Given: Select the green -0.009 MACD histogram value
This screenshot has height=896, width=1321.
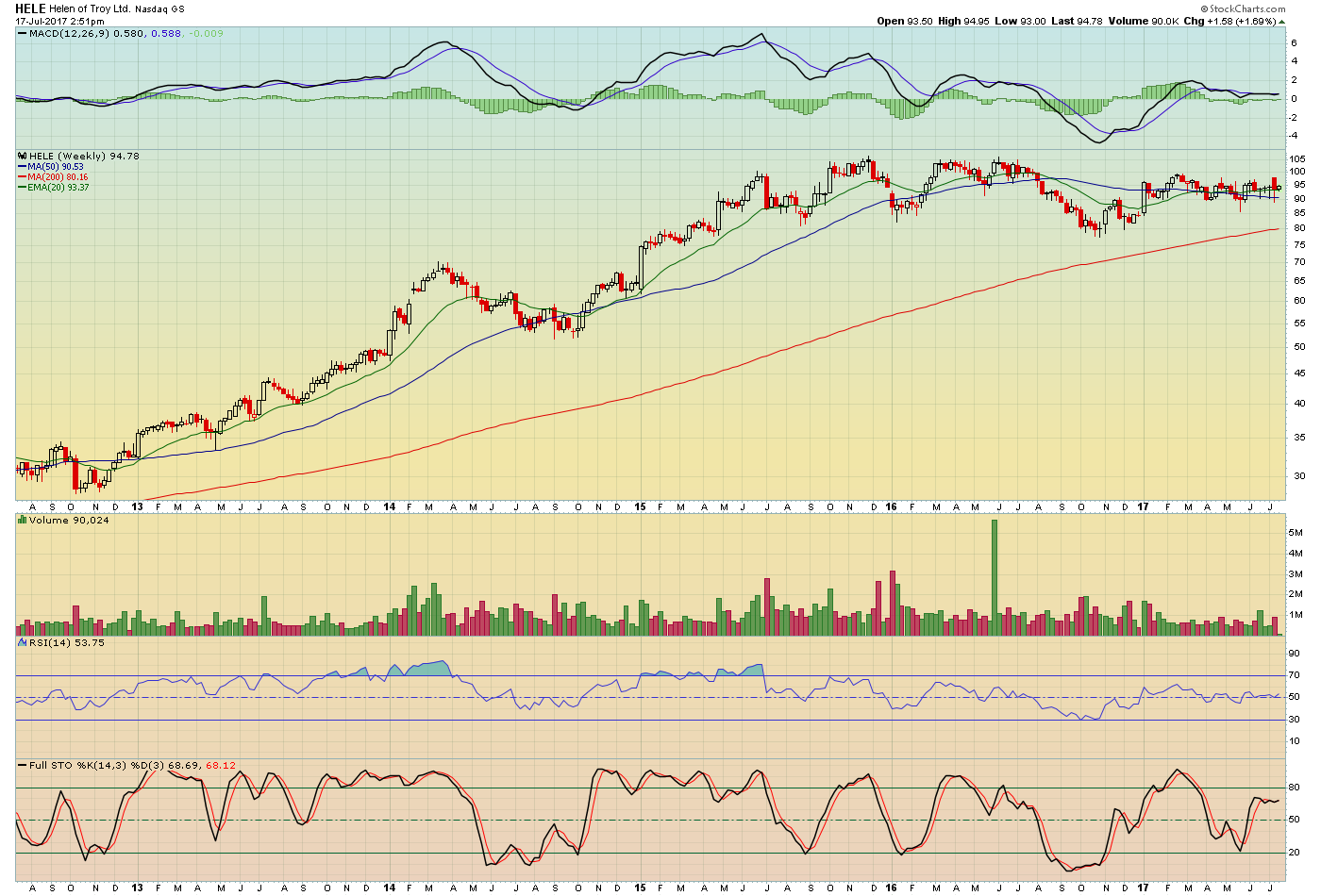Looking at the screenshot, I should [x=206, y=34].
